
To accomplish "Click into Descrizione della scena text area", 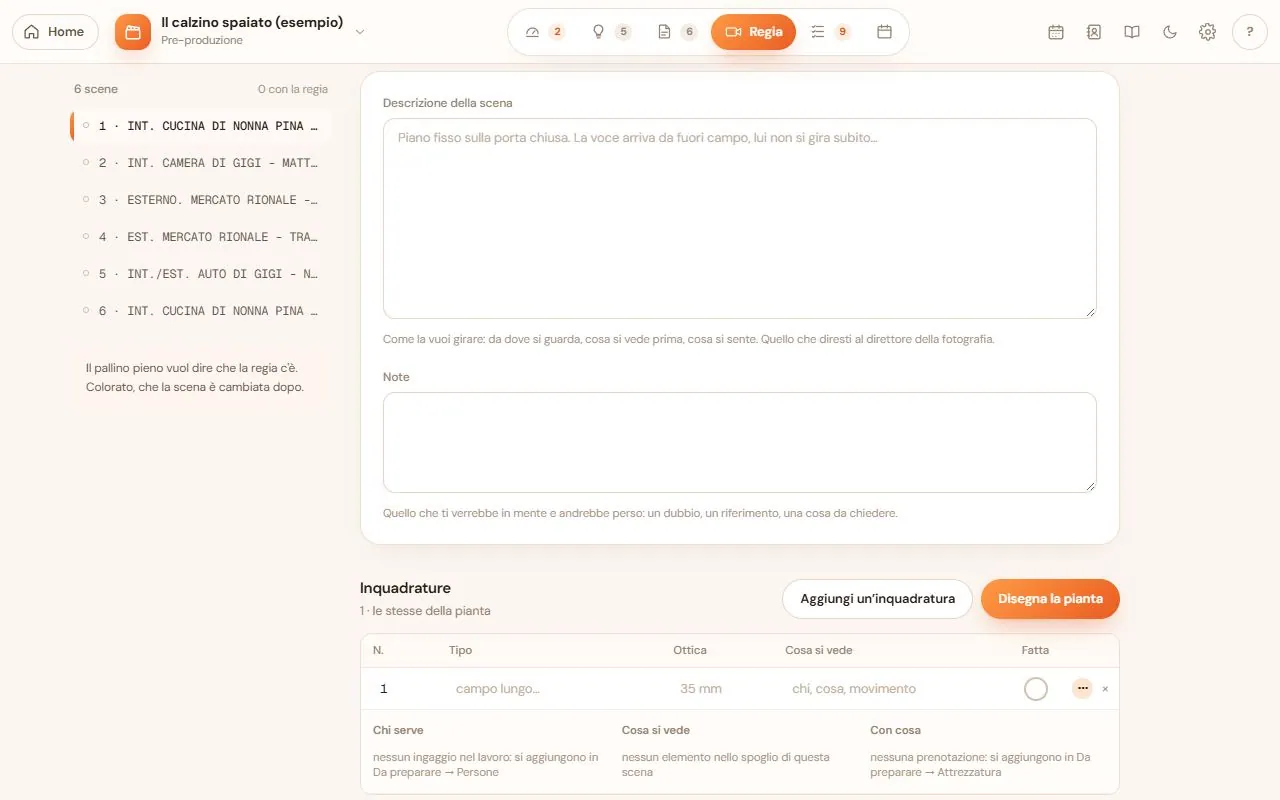I will click(740, 219).
